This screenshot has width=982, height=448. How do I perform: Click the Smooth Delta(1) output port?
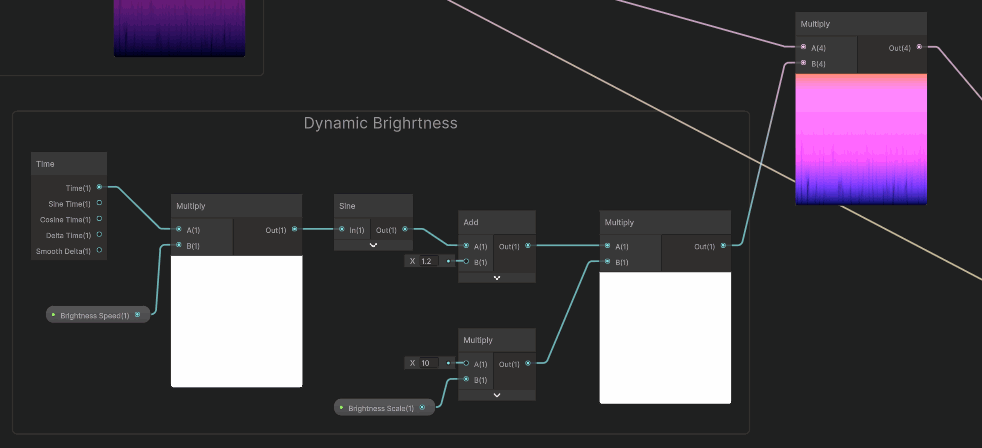click(x=99, y=250)
